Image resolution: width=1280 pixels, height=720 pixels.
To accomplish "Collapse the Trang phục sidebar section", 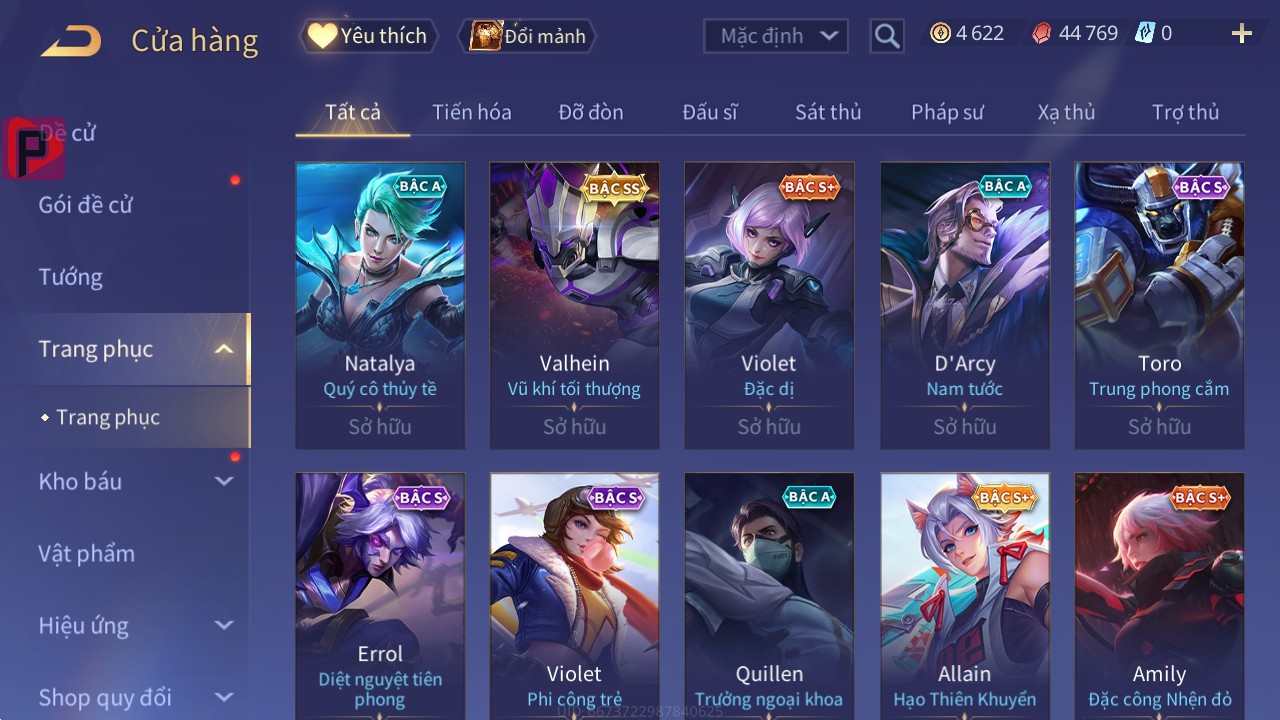I will coord(224,349).
